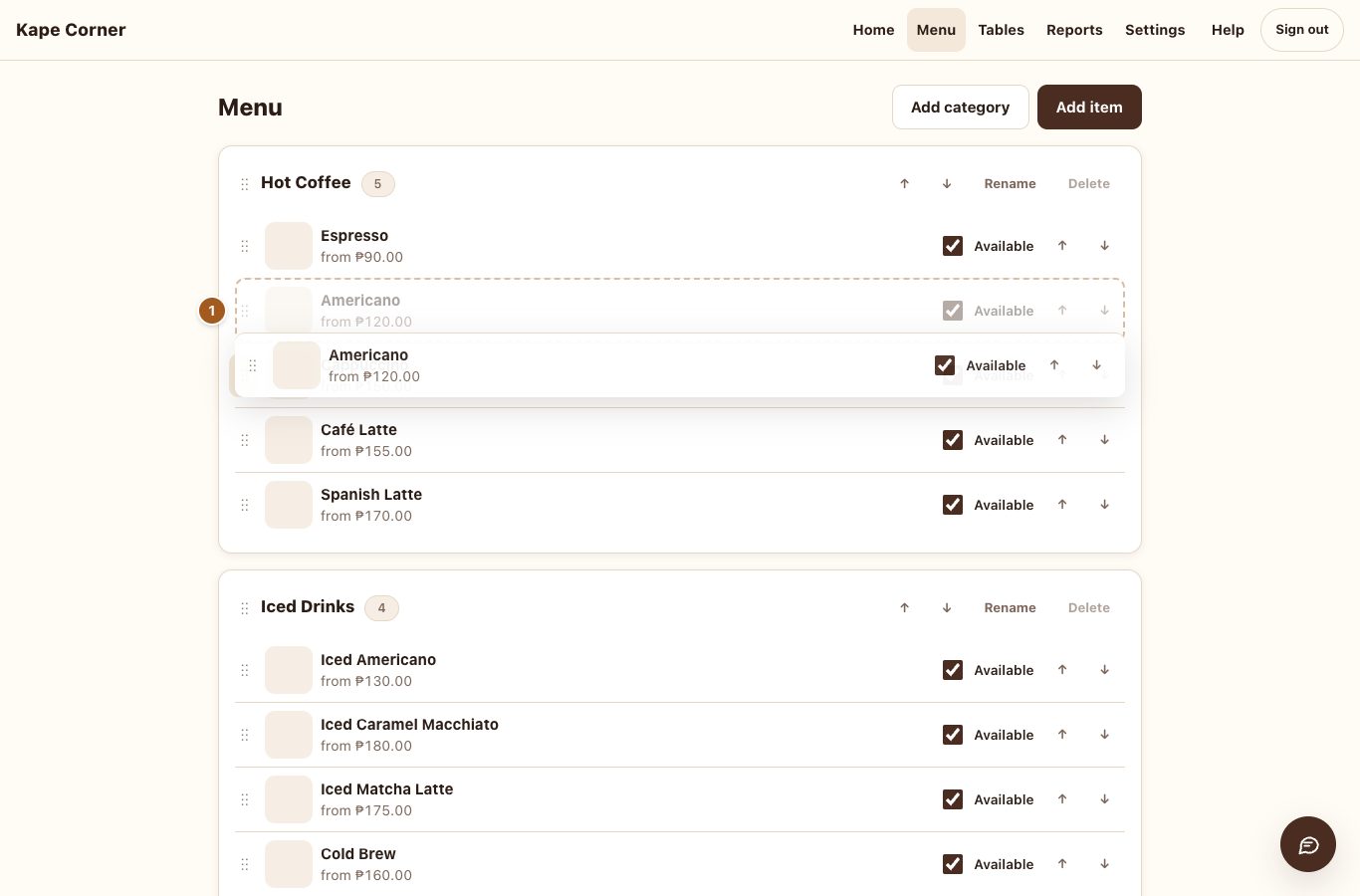Rename the Iced Drinks category
This screenshot has height=896, width=1360.
point(1010,607)
